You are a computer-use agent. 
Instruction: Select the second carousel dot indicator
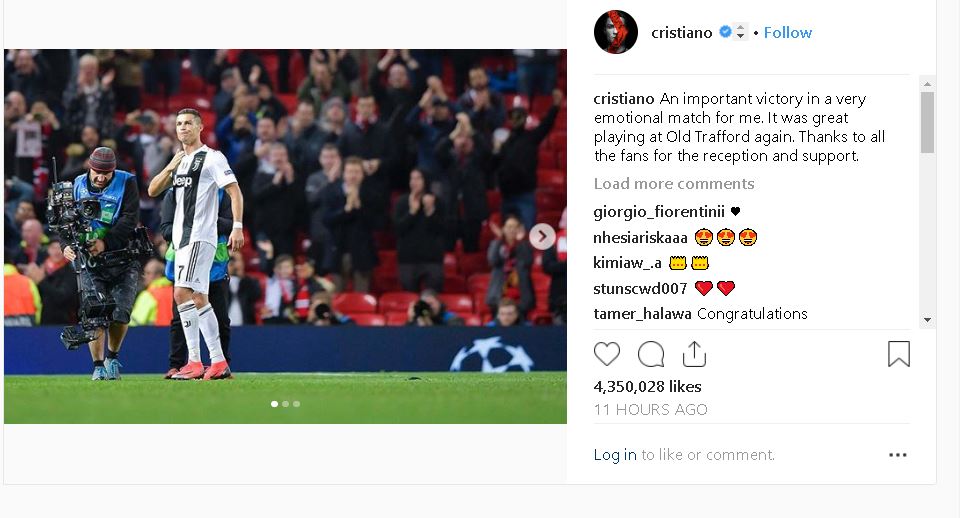pos(285,404)
